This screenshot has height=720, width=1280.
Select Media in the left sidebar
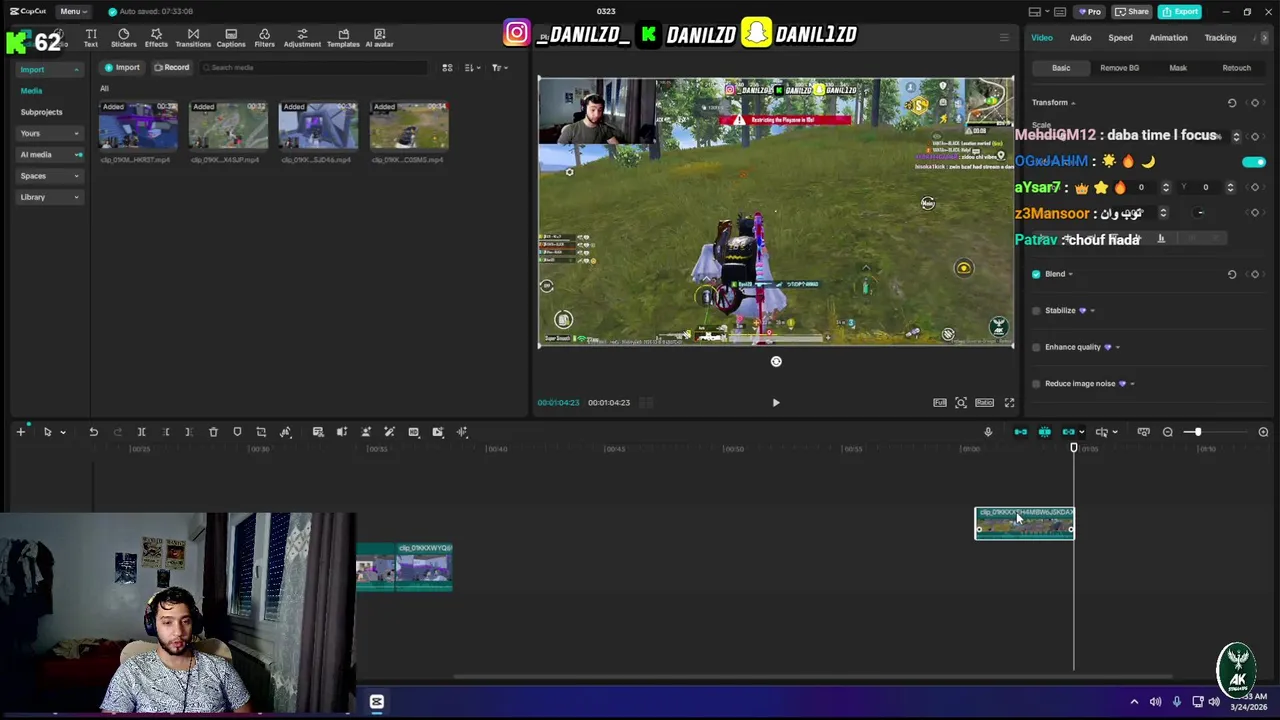tap(31, 91)
